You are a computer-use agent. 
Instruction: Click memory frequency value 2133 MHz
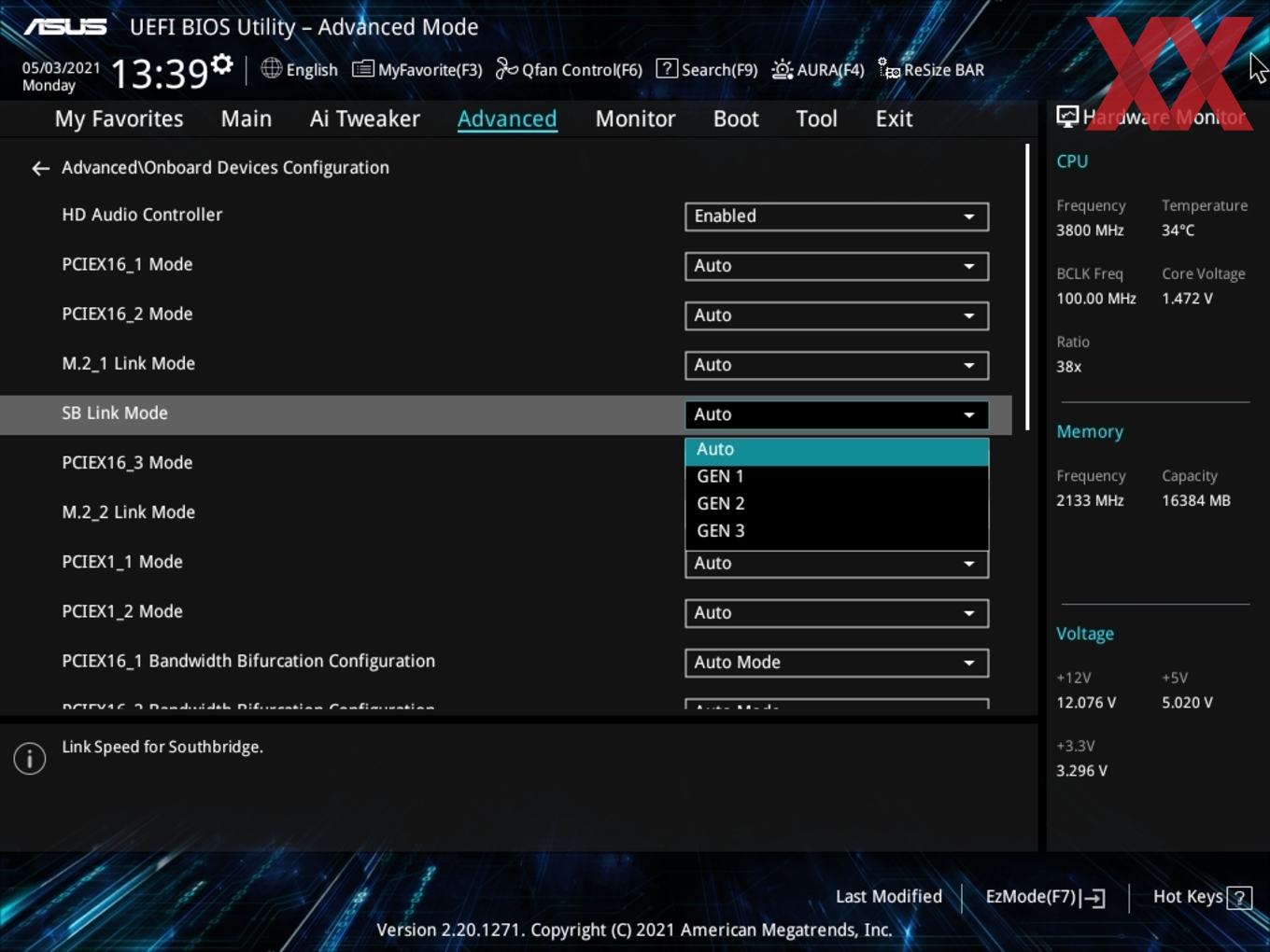1090,501
